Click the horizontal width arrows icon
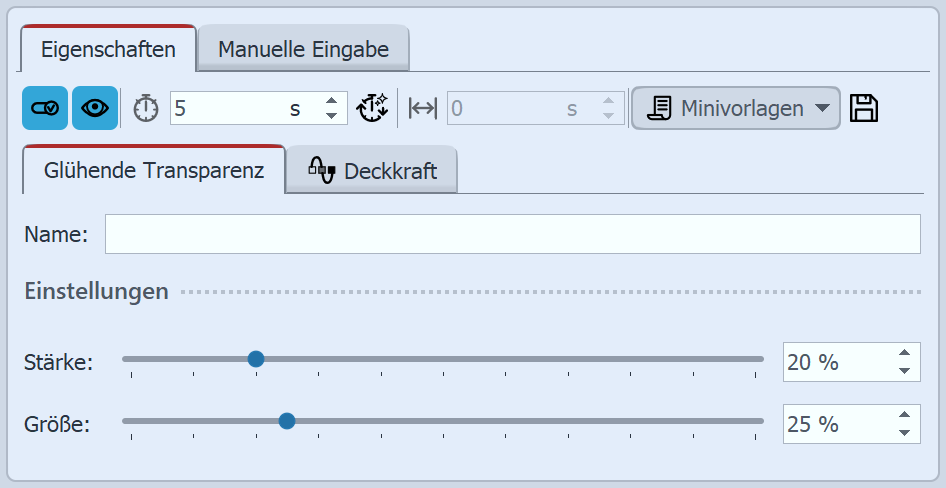946x488 pixels. (423, 109)
